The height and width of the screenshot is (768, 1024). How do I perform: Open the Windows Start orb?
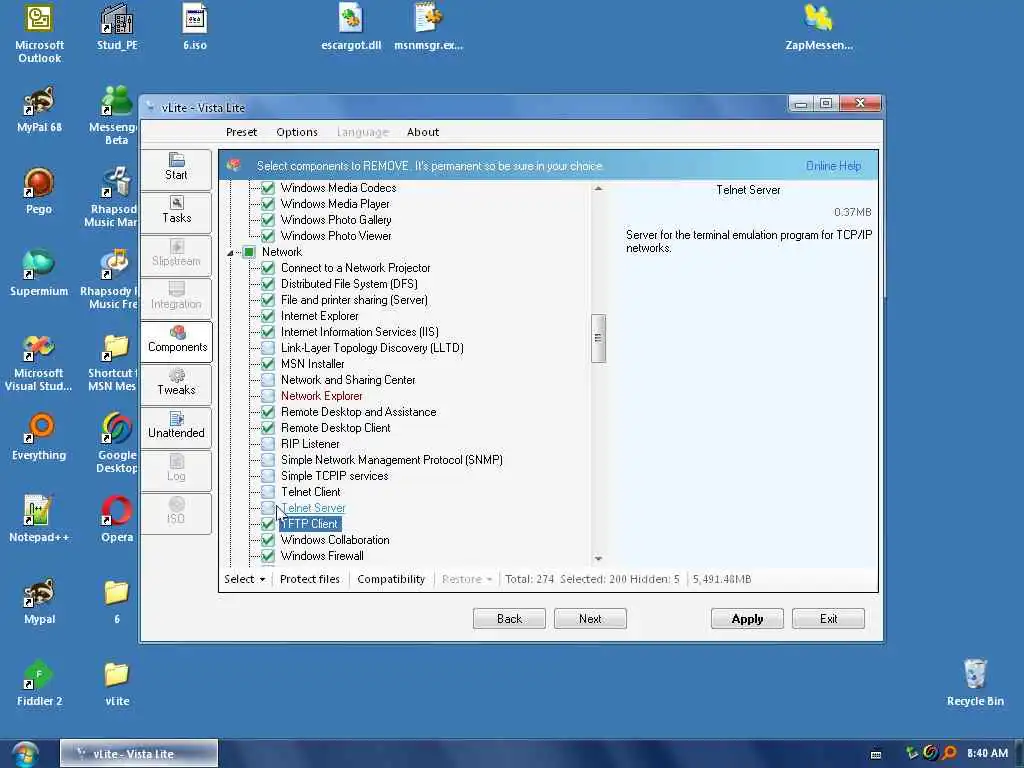pos(25,754)
